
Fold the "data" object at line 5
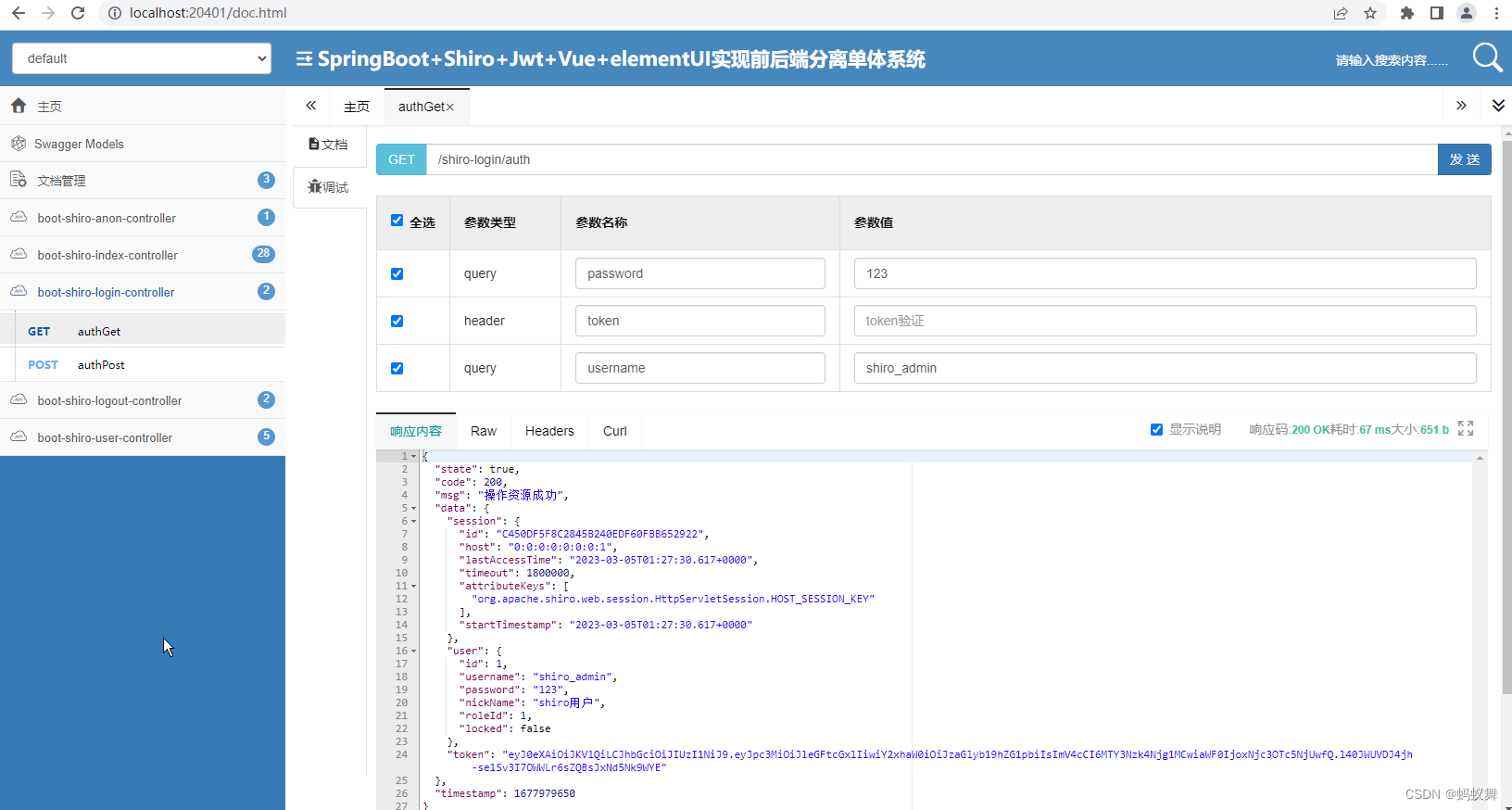tap(414, 509)
